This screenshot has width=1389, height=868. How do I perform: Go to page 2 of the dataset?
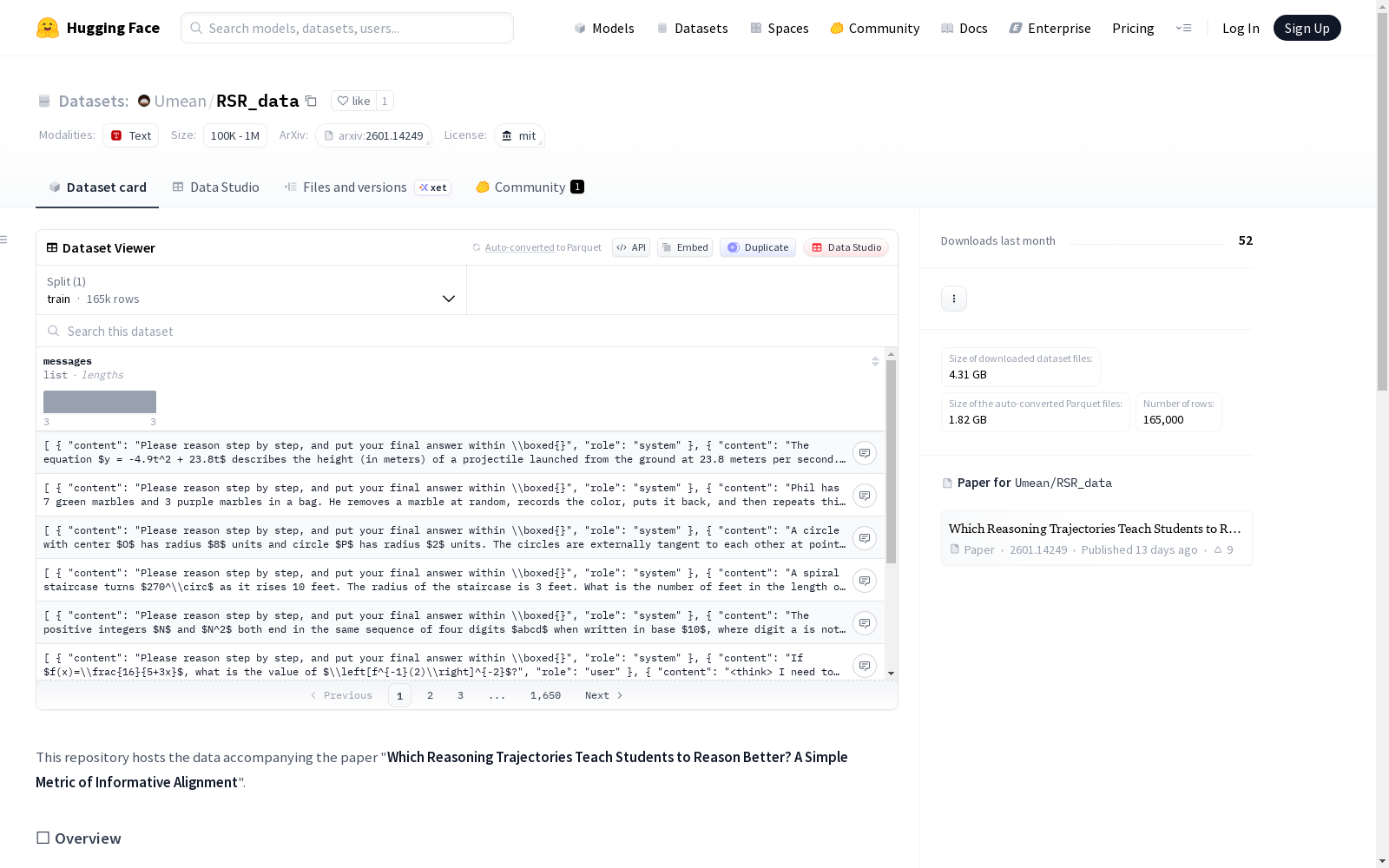[x=430, y=695]
